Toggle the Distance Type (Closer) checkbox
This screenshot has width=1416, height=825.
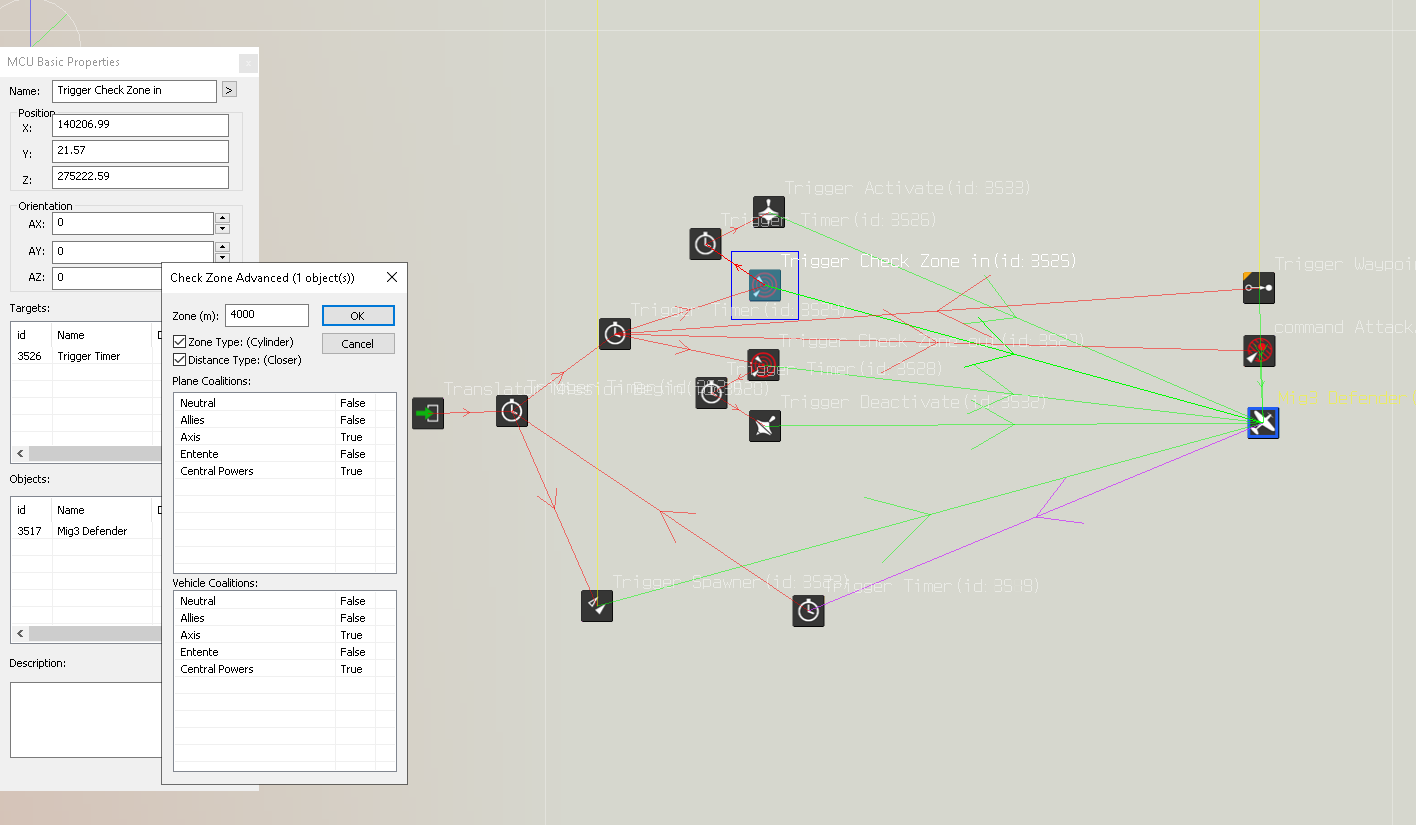coord(179,360)
